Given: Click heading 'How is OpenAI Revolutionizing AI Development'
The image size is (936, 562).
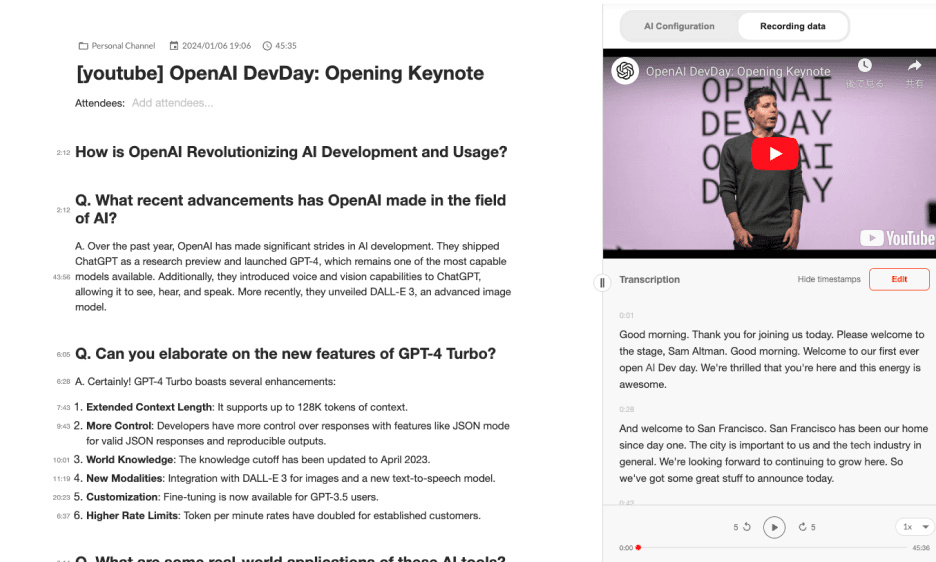Looking at the screenshot, I should point(291,152).
